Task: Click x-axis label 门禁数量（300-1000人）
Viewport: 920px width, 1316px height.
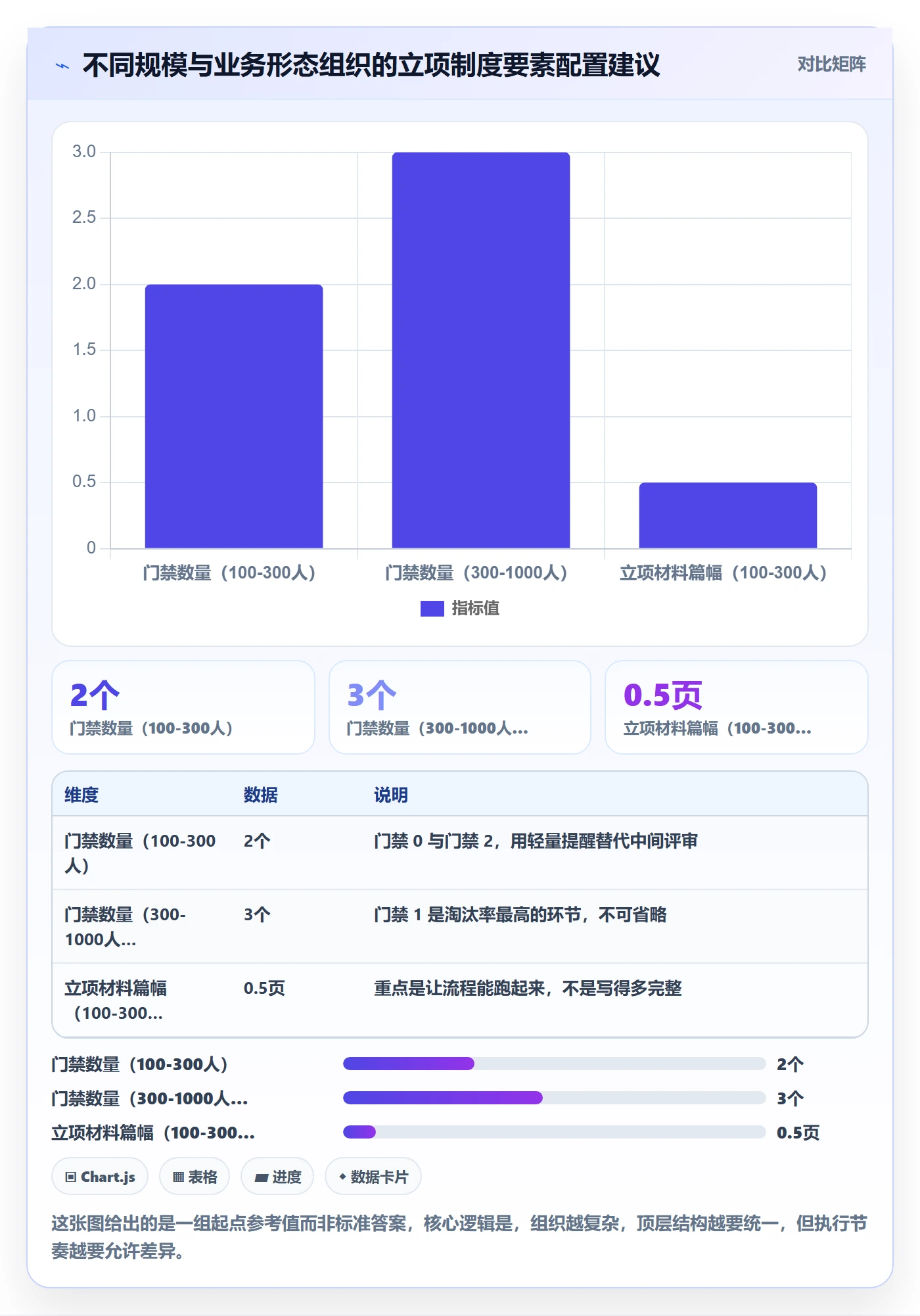Action: (x=476, y=573)
